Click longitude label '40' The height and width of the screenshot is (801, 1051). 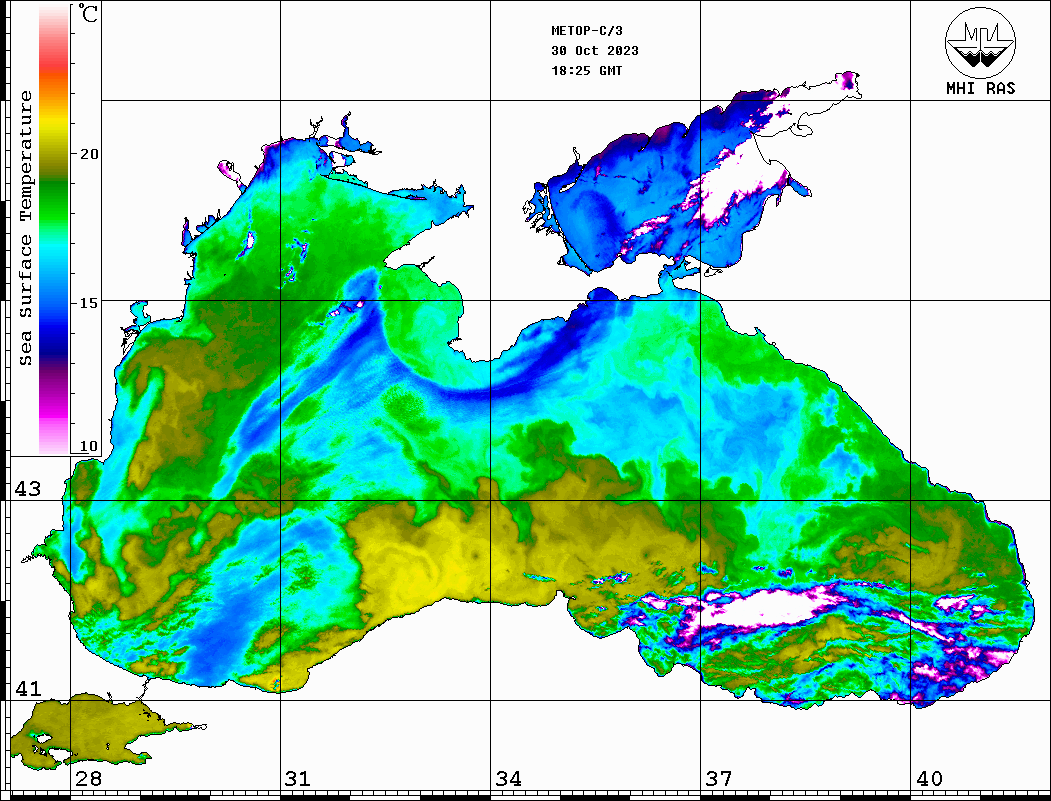tap(929, 779)
